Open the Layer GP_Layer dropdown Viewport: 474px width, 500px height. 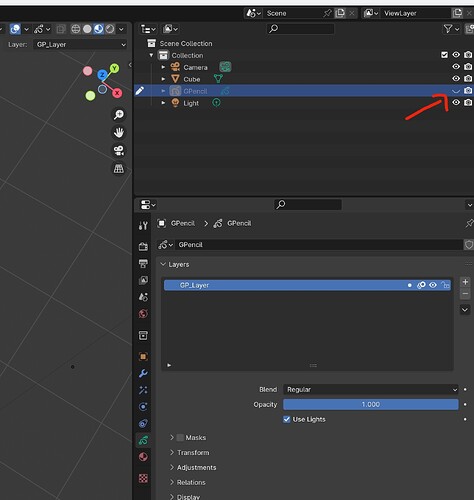tap(80, 44)
